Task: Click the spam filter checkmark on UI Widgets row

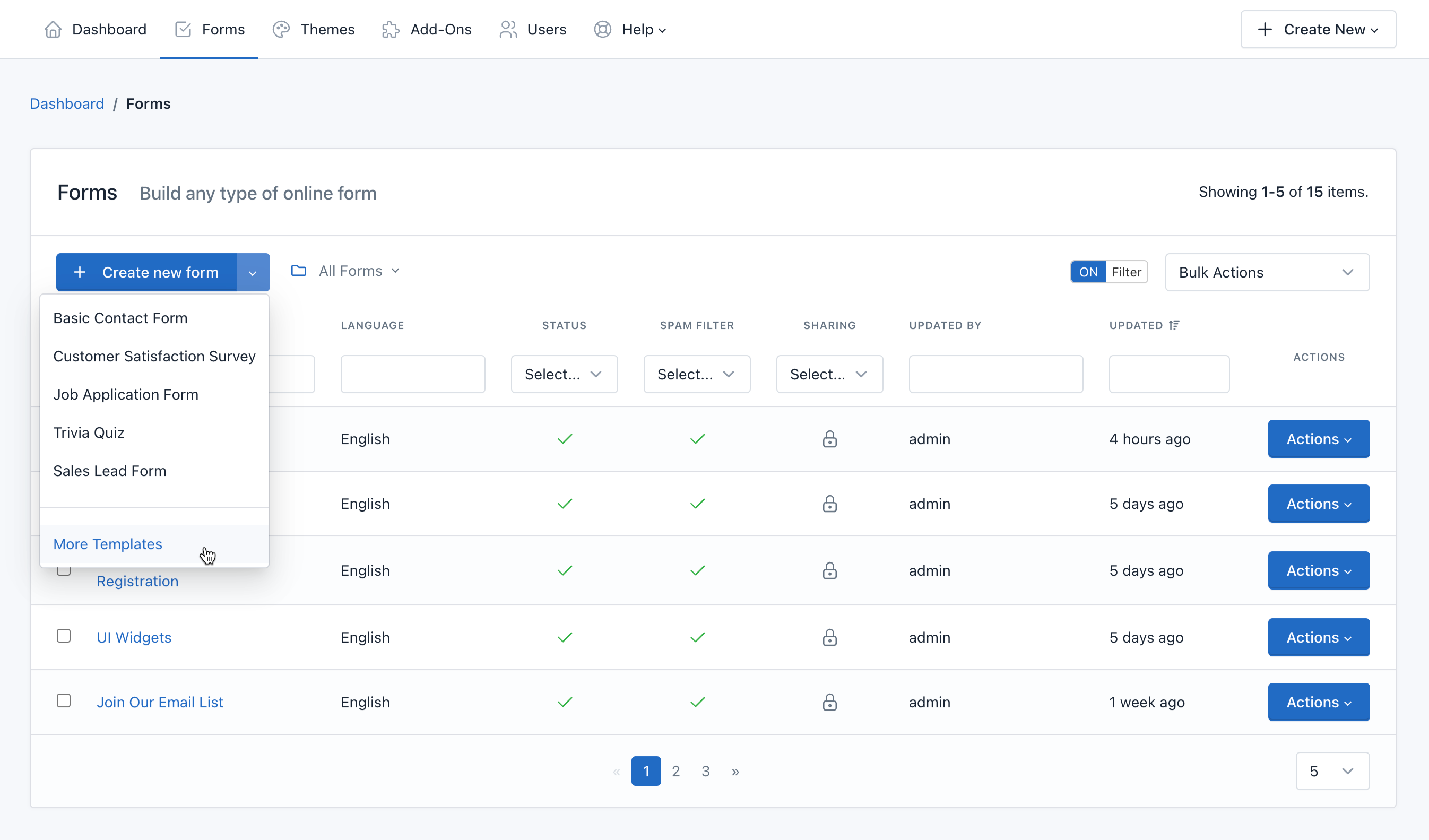Action: [697, 637]
